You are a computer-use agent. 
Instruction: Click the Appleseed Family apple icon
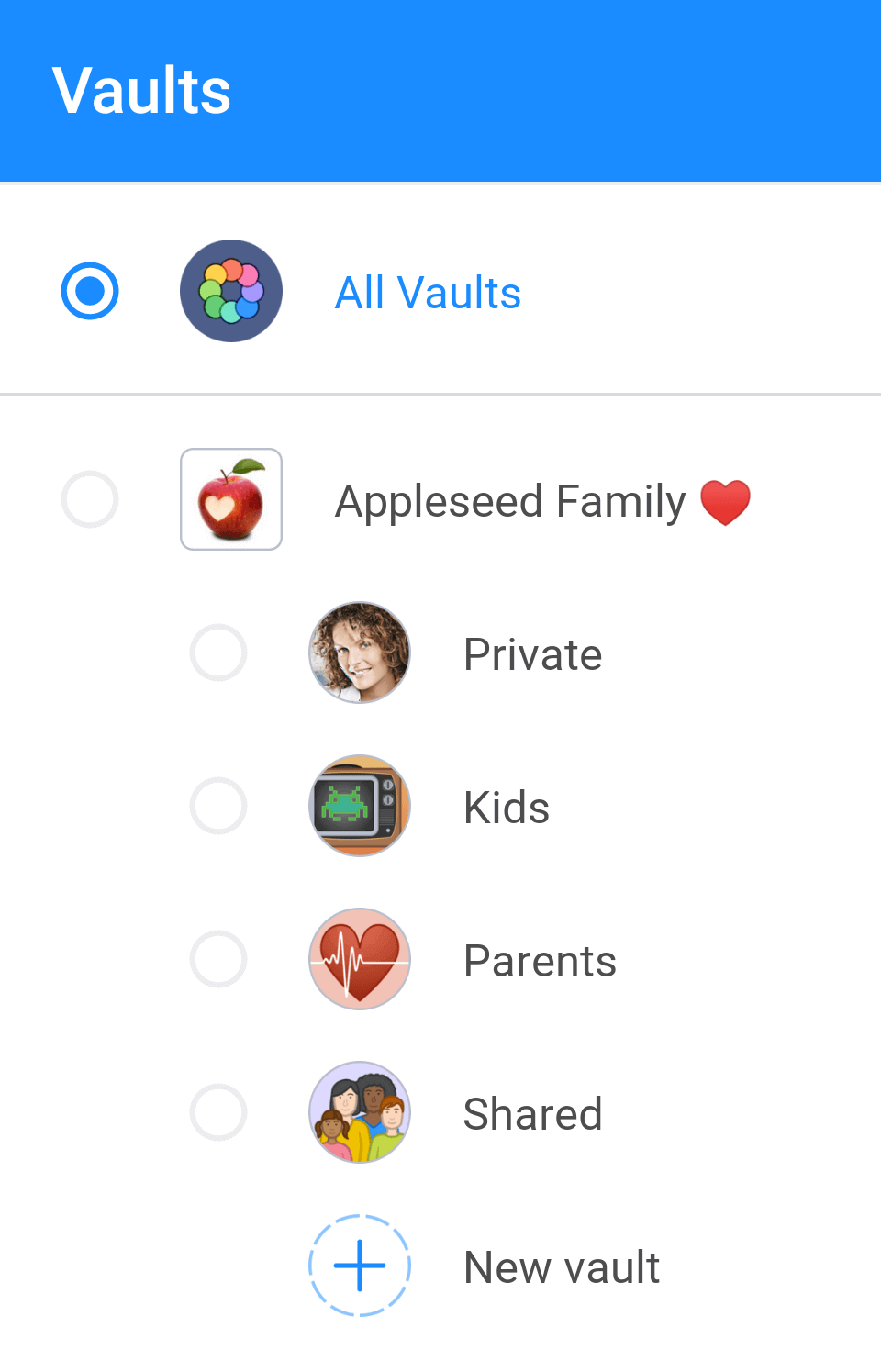231,499
